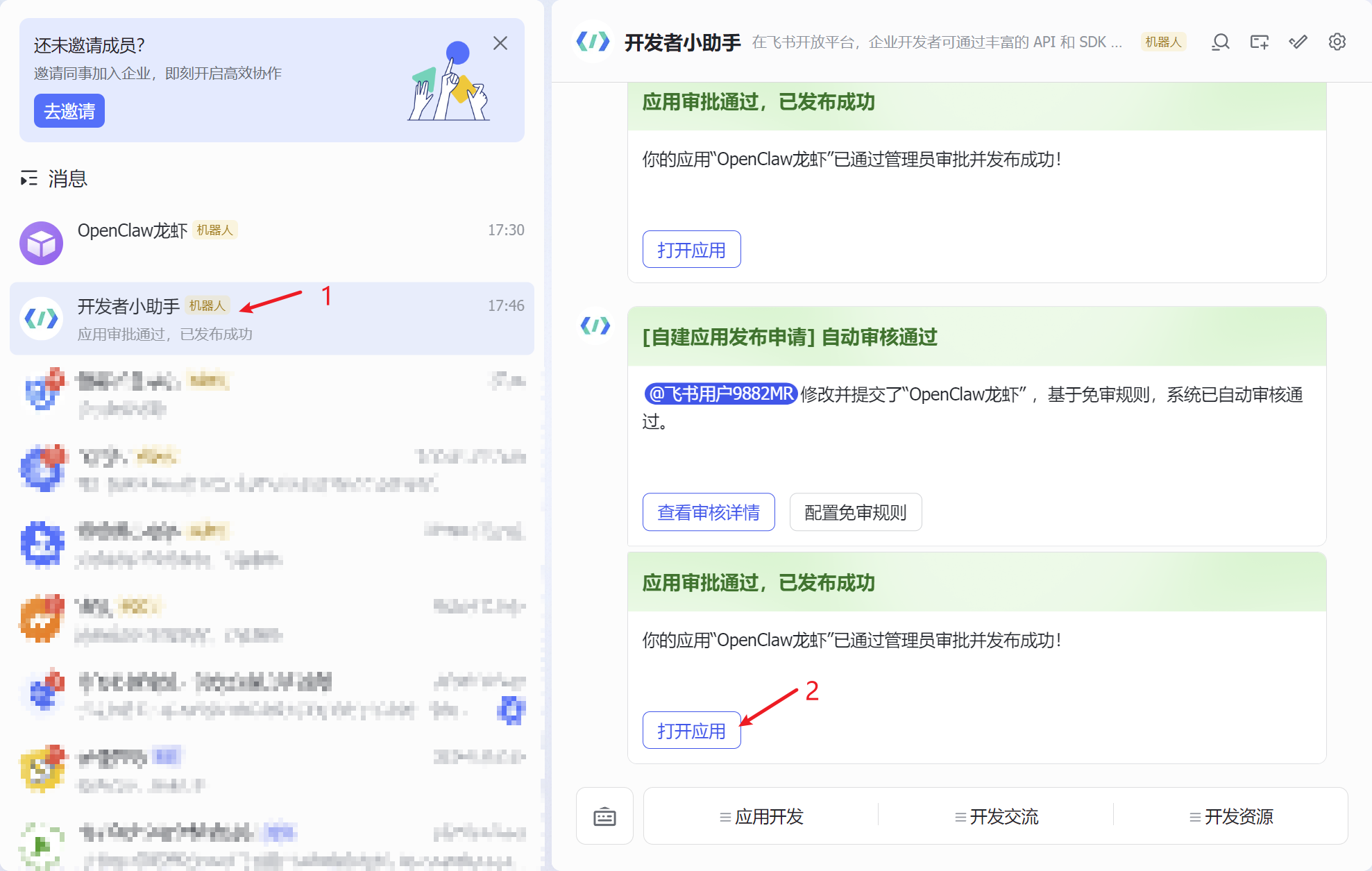Close the invite members banner
1372x871 pixels.
click(500, 43)
